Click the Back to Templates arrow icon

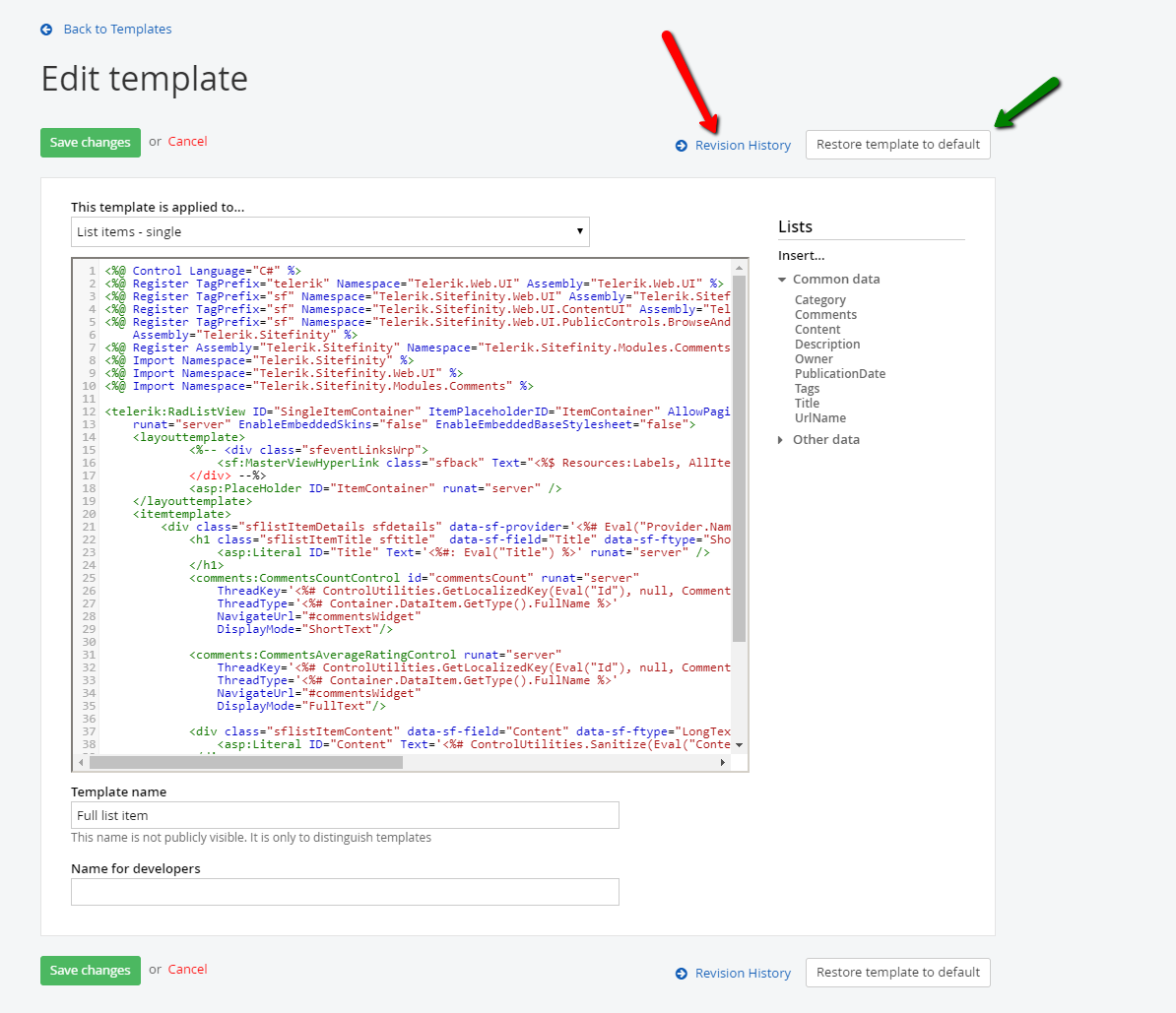46,30
